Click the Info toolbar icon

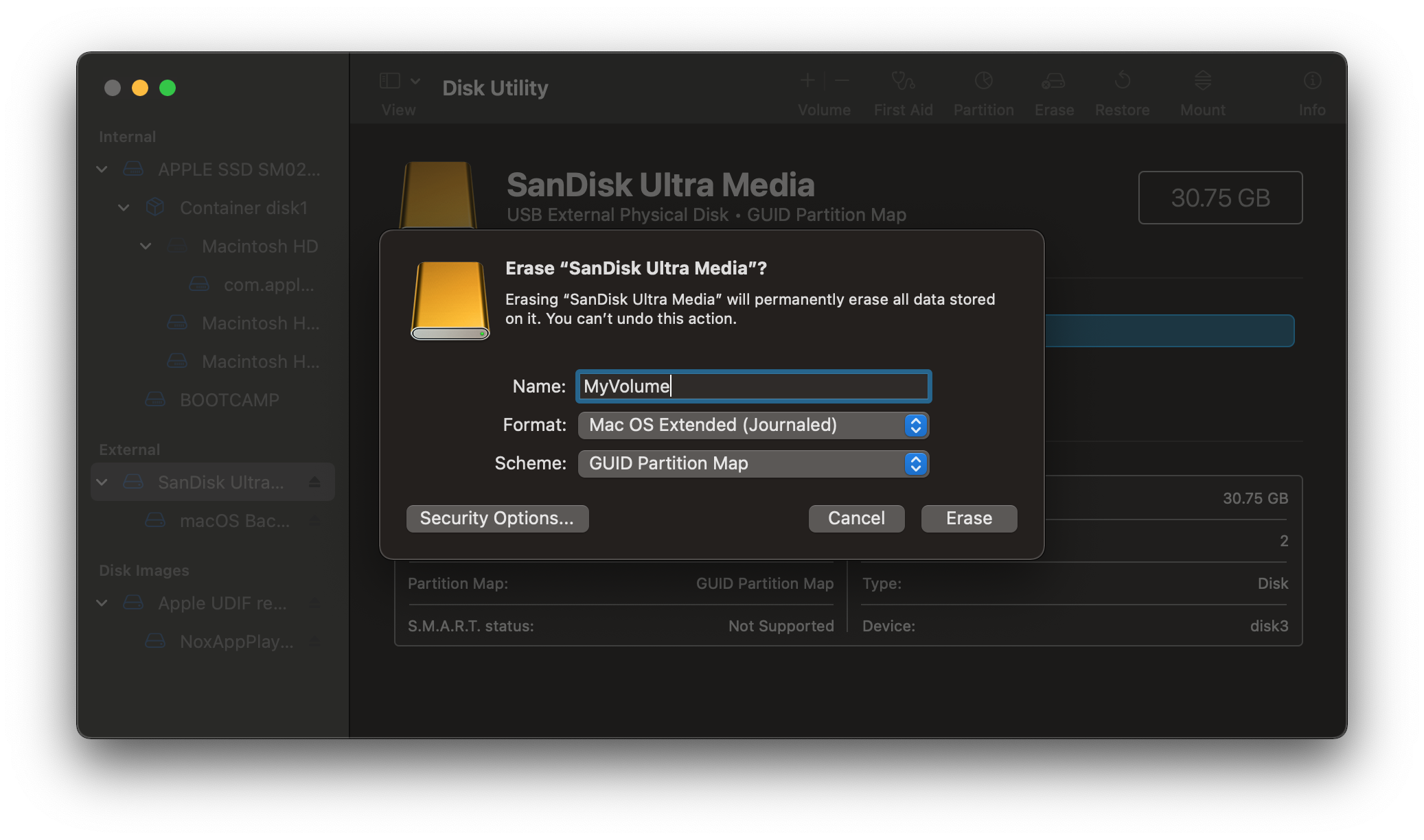click(x=1312, y=81)
